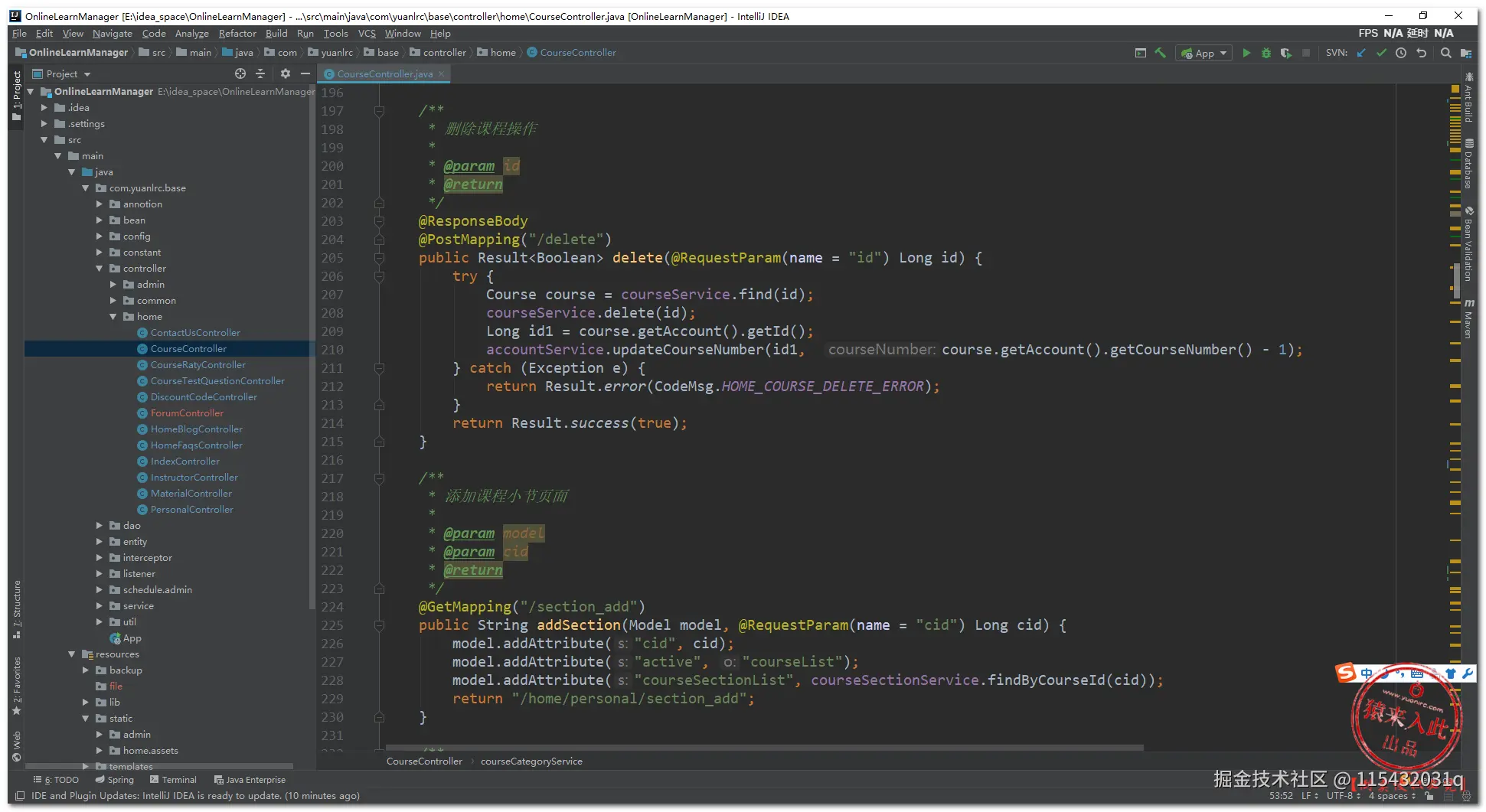The image size is (1486, 812).
Task: Open the Refactor menu
Action: coord(237,34)
